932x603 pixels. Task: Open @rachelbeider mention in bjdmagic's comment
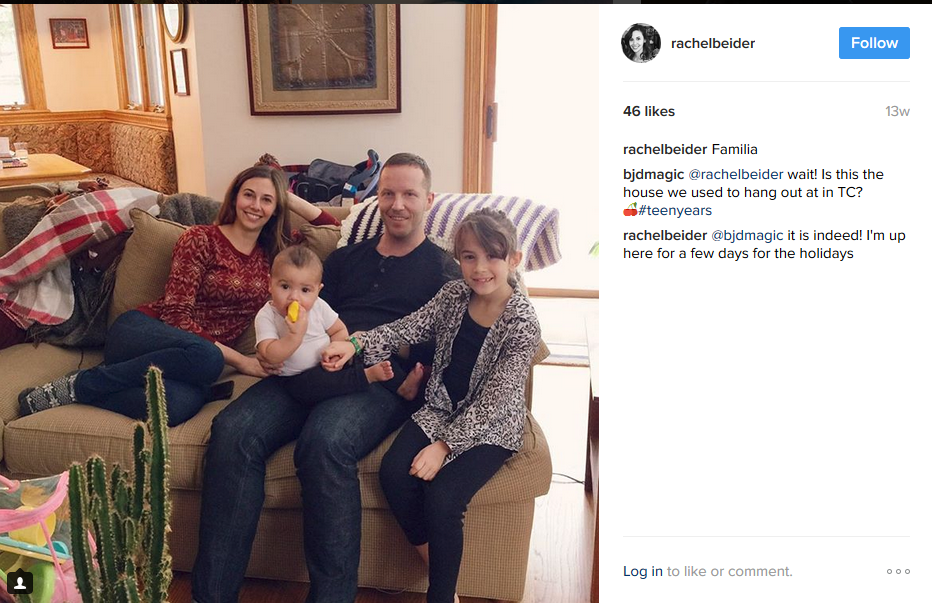[735, 175]
